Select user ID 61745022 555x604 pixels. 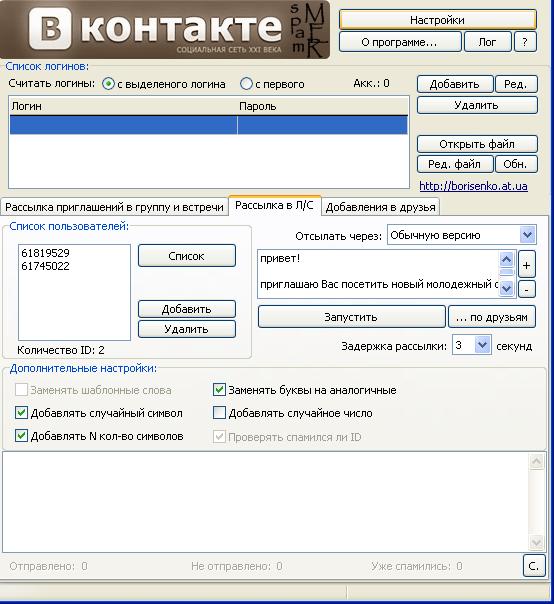tap(45, 266)
